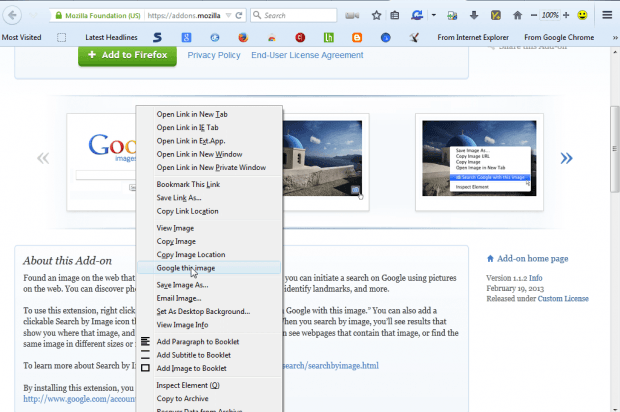Select Bookmark This Link
Screen dimensions: 620x412
tap(209, 184)
